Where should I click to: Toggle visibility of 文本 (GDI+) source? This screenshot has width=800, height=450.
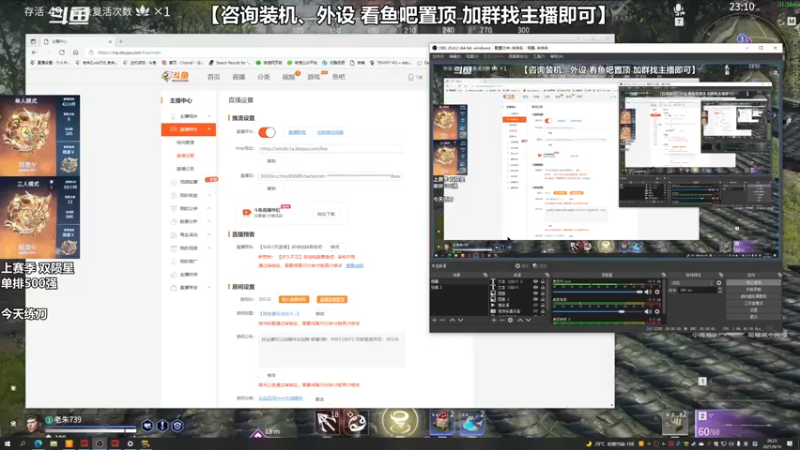[x=535, y=287]
